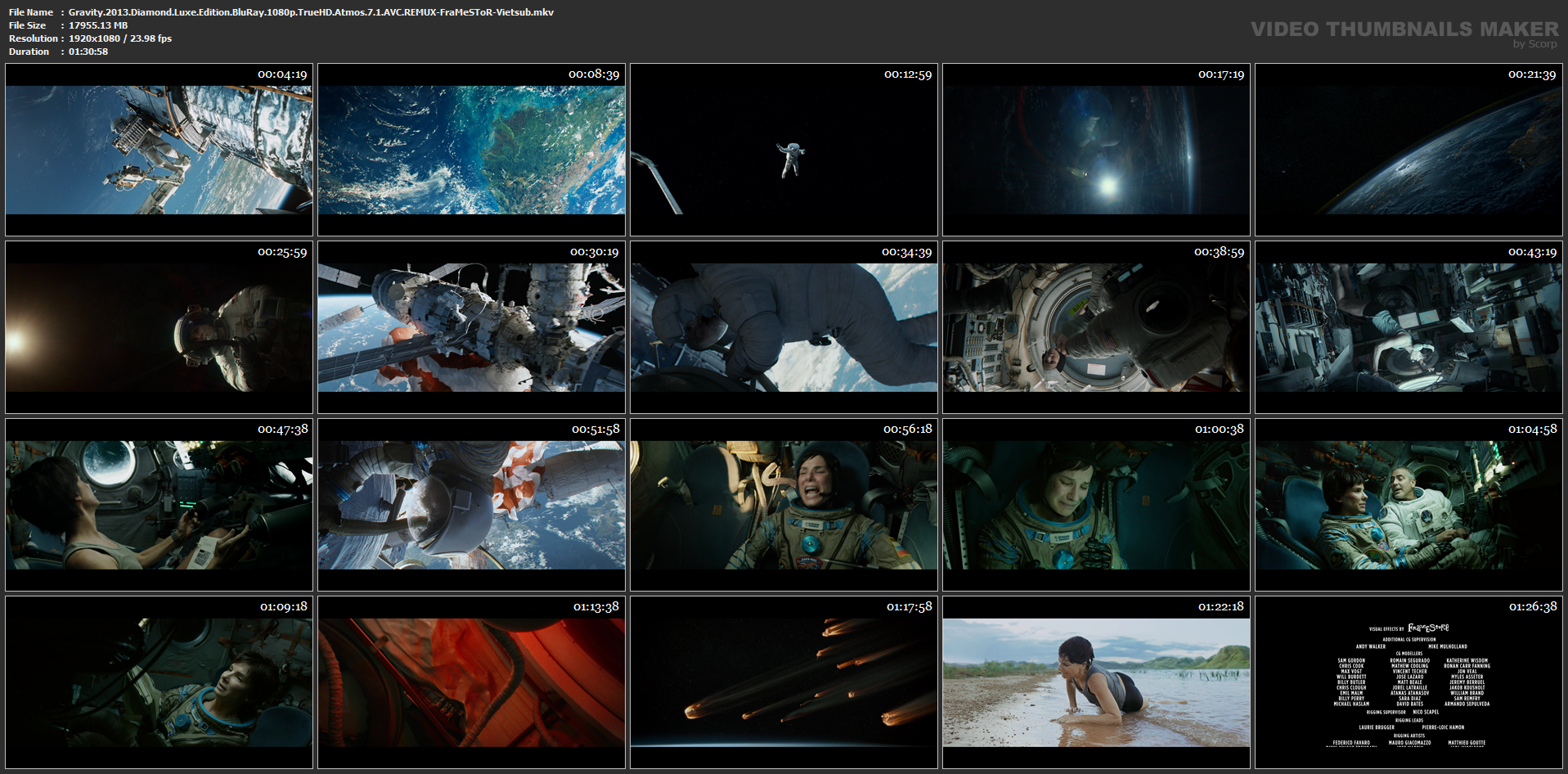Click the File Size label
Screen dimensions: 1568x774
[28, 25]
